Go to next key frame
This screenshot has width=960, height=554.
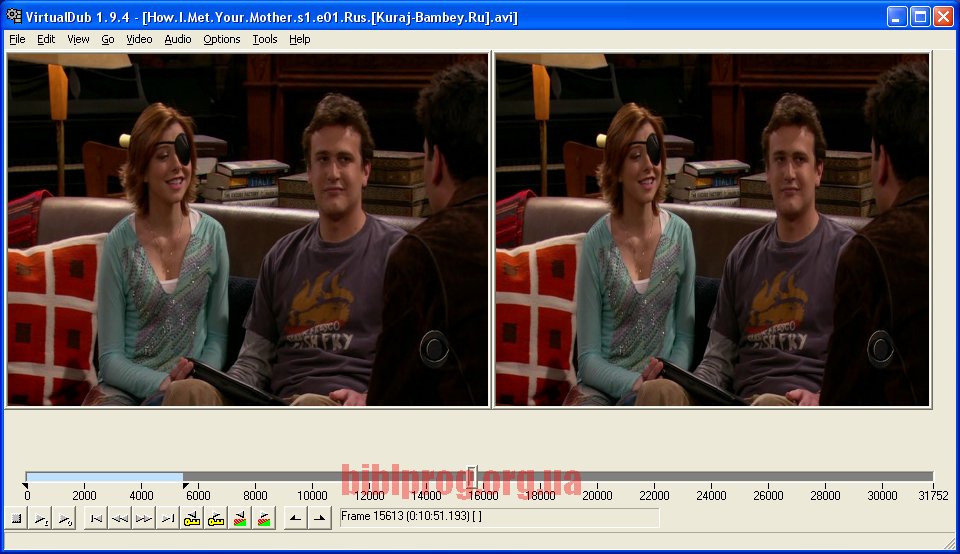pyautogui.click(x=216, y=518)
